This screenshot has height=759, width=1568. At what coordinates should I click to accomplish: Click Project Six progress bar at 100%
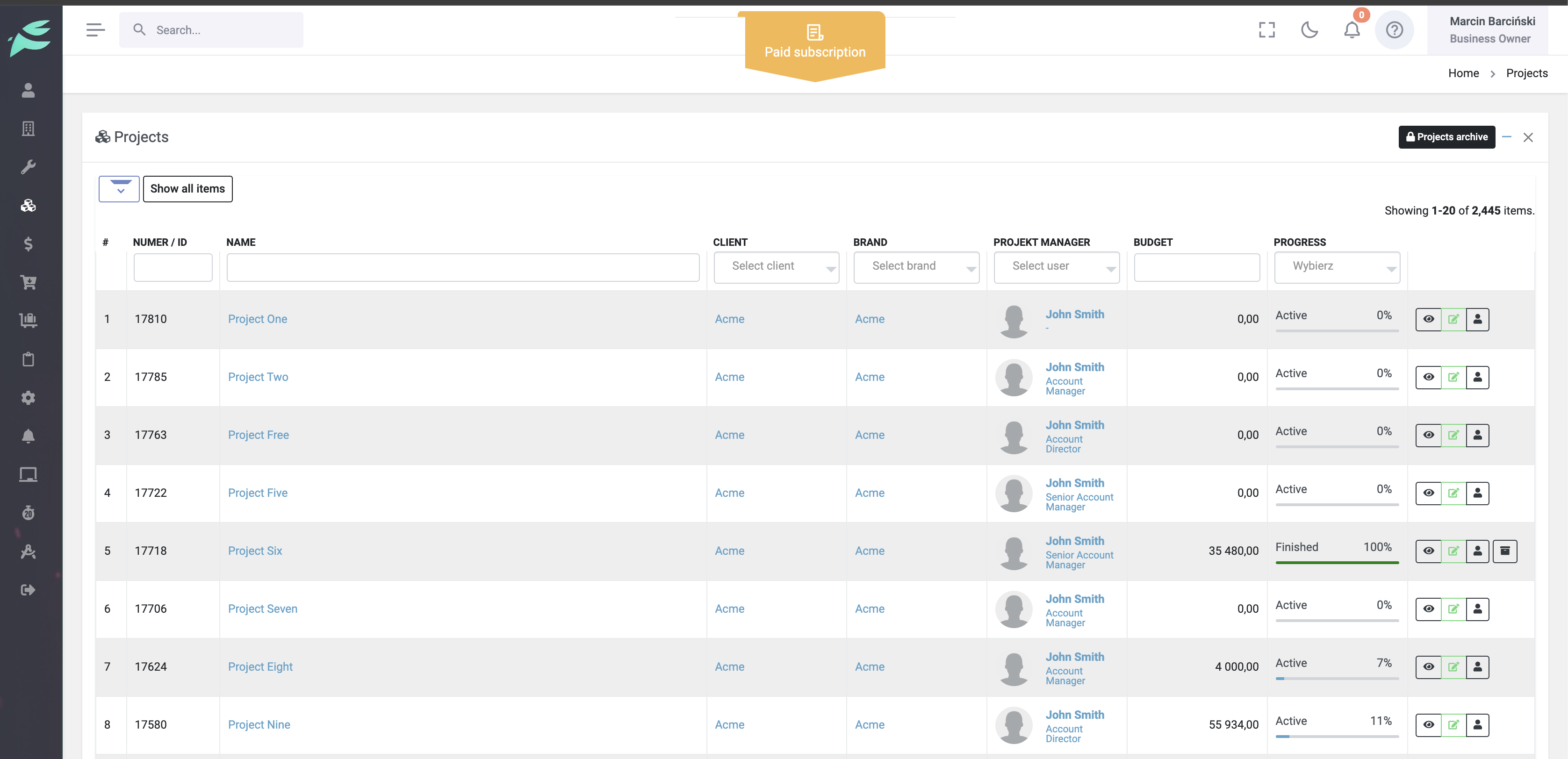point(1337,562)
